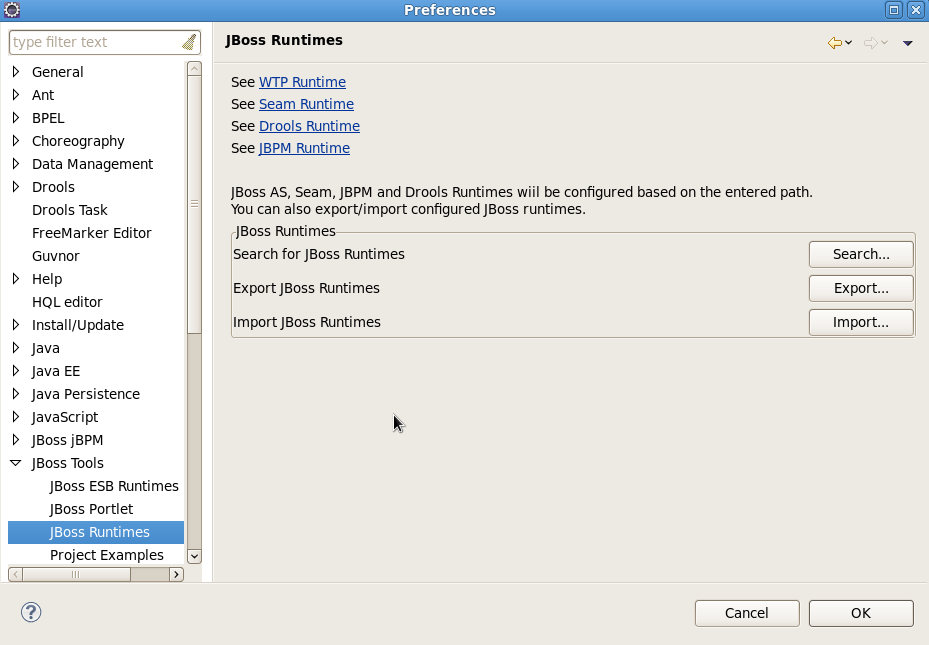The width and height of the screenshot is (929, 645).
Task: Select Drools Task in the tree
Action: coord(69,210)
